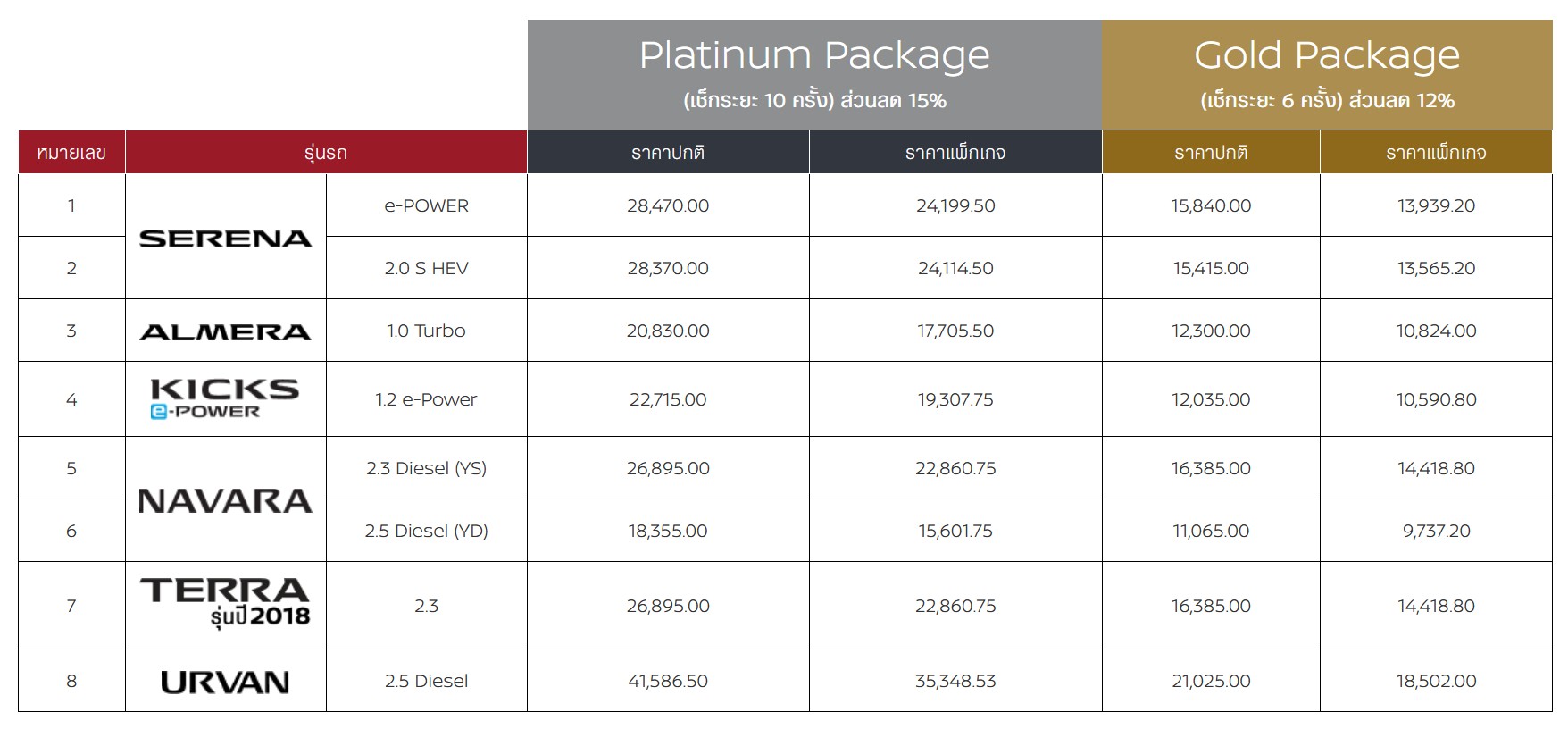Click Serena e-POWER variant cell
This screenshot has width=1568, height=729.
[x=426, y=205]
